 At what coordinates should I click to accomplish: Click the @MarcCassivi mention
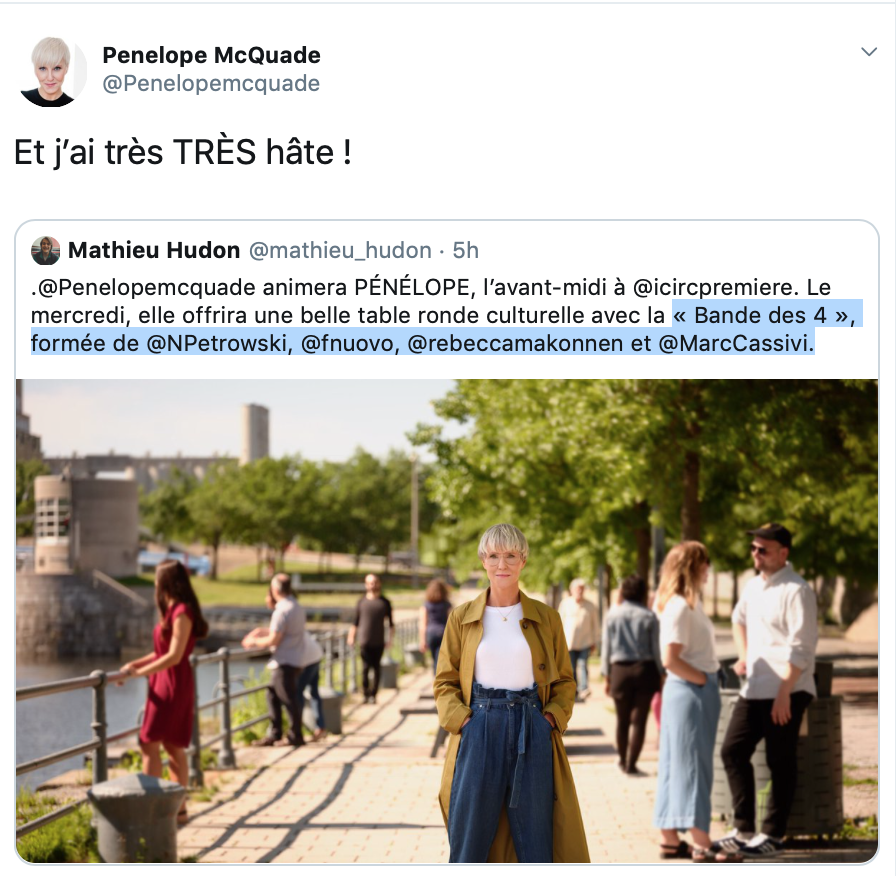[736, 343]
